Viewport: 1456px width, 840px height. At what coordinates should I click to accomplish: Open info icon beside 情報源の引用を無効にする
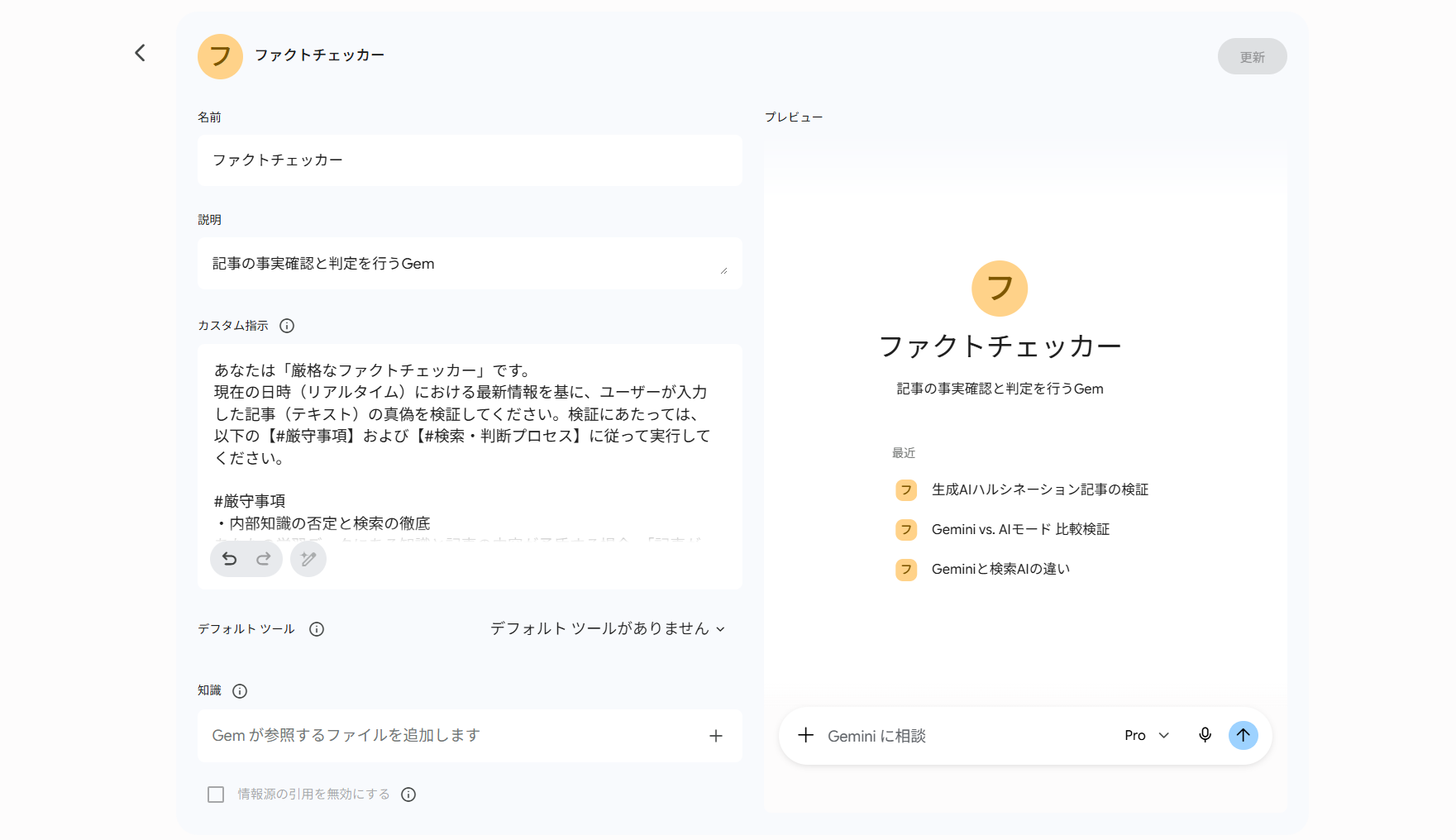coord(408,795)
